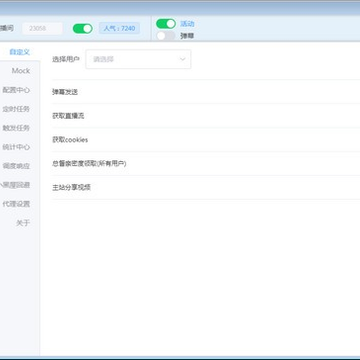Open the 配置中心 sidebar tab
Screen dimensions: 360x360
pos(17,90)
